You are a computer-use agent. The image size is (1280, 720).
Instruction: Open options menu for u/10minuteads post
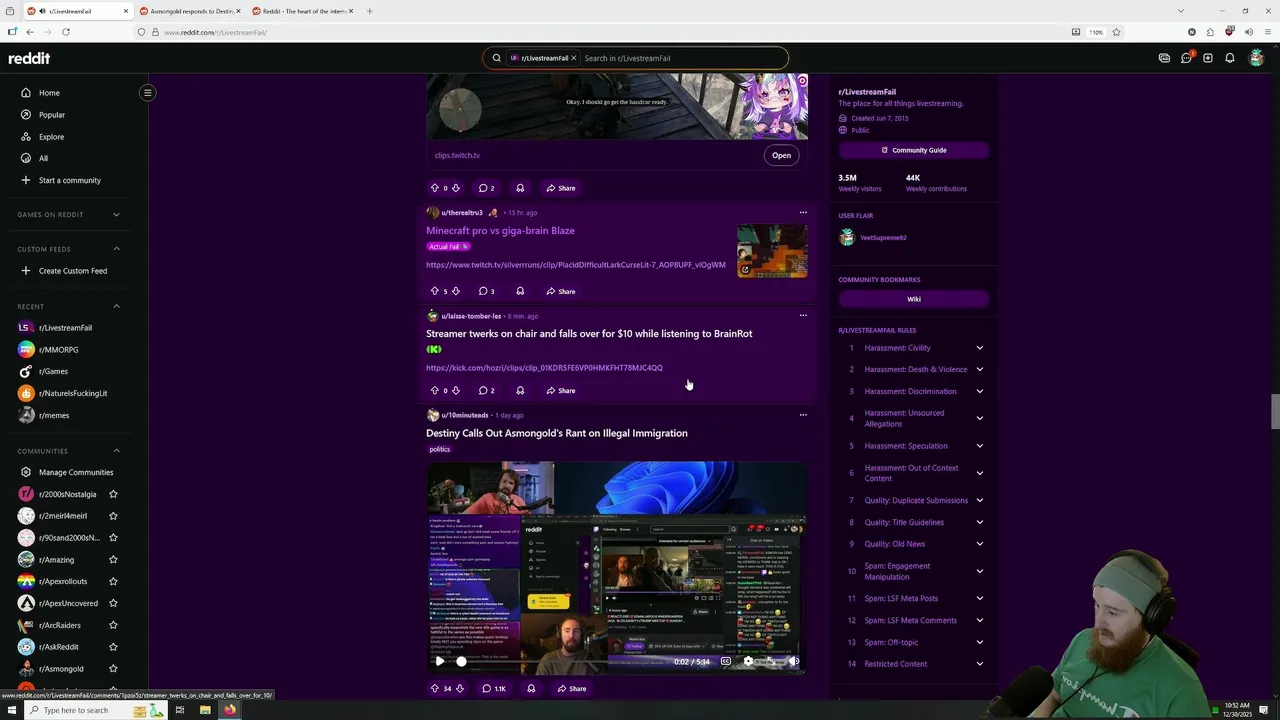tap(803, 415)
